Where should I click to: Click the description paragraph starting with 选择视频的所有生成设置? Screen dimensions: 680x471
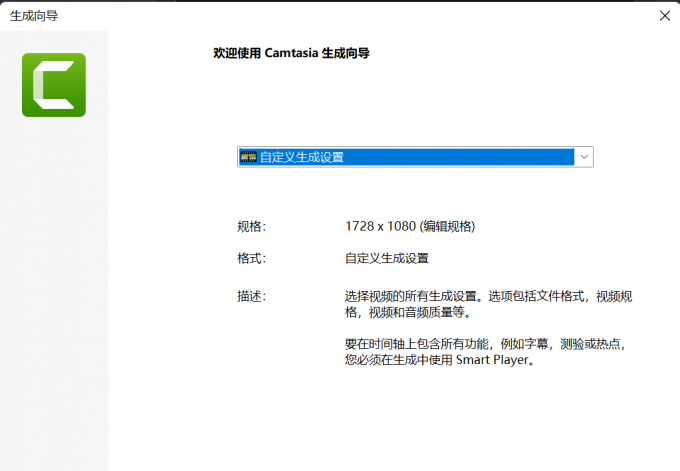pyautogui.click(x=488, y=304)
